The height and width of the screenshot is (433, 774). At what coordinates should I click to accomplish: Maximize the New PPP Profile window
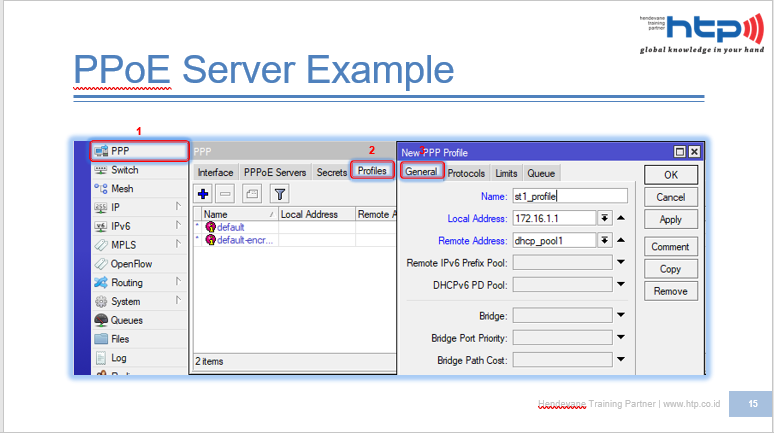tap(680, 152)
